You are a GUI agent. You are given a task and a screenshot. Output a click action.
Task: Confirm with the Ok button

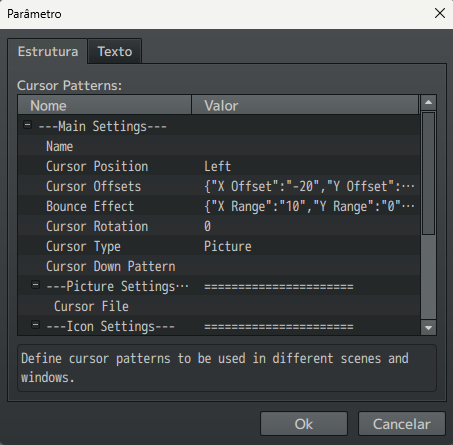click(304, 424)
